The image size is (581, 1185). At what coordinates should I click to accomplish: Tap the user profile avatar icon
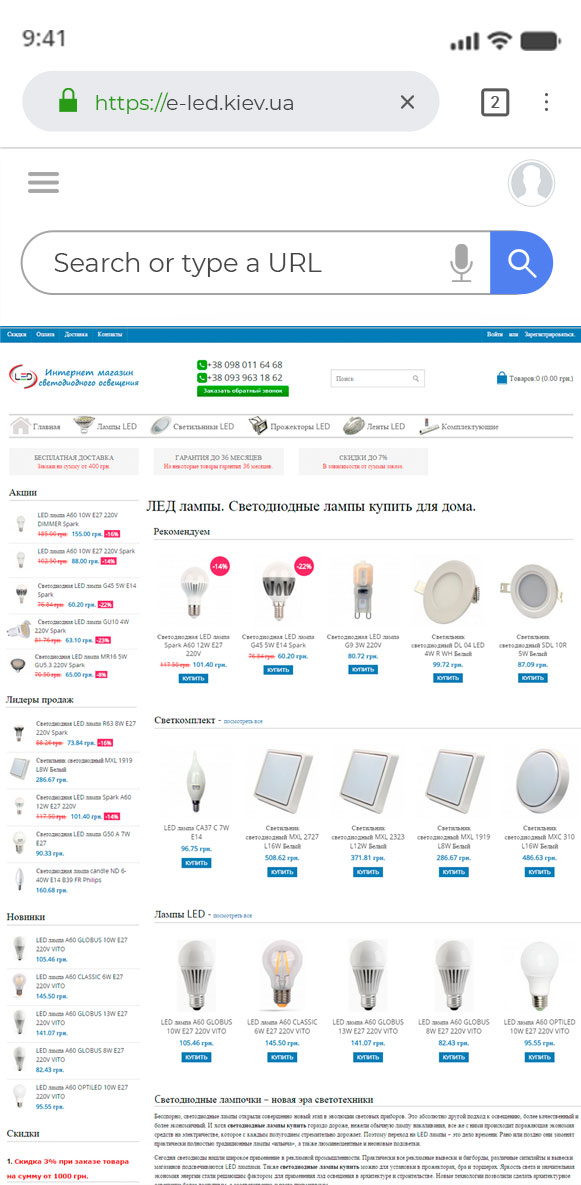point(531,184)
